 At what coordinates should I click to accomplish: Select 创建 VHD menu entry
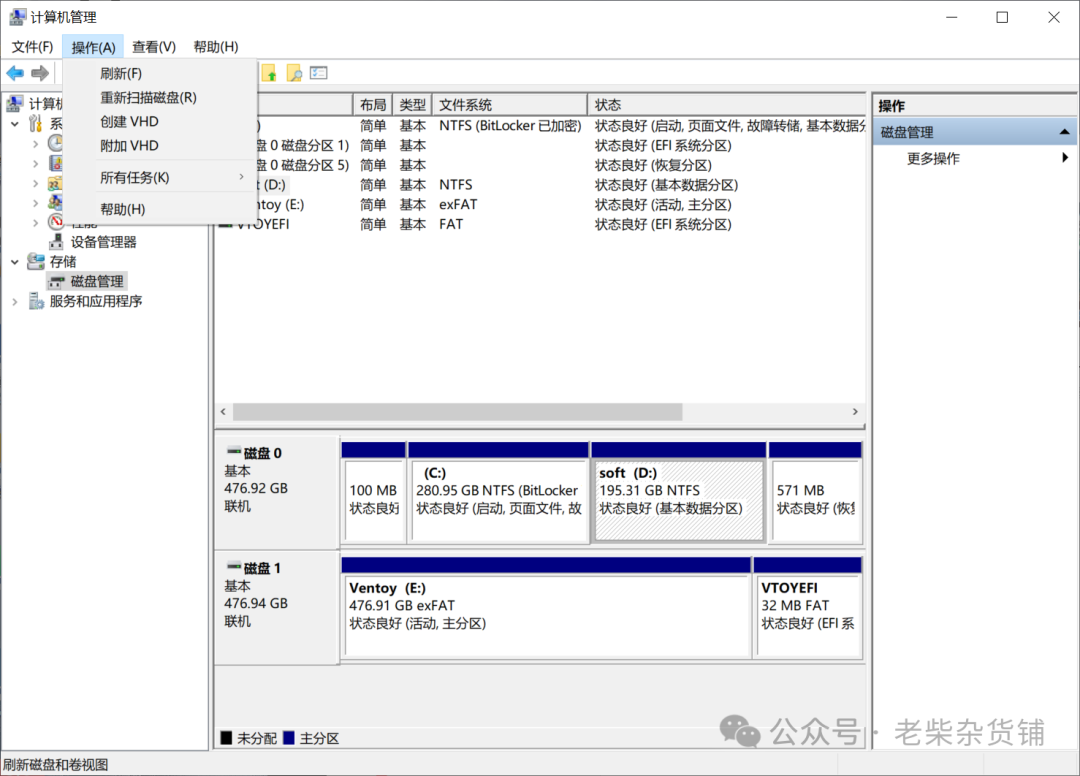160,121
